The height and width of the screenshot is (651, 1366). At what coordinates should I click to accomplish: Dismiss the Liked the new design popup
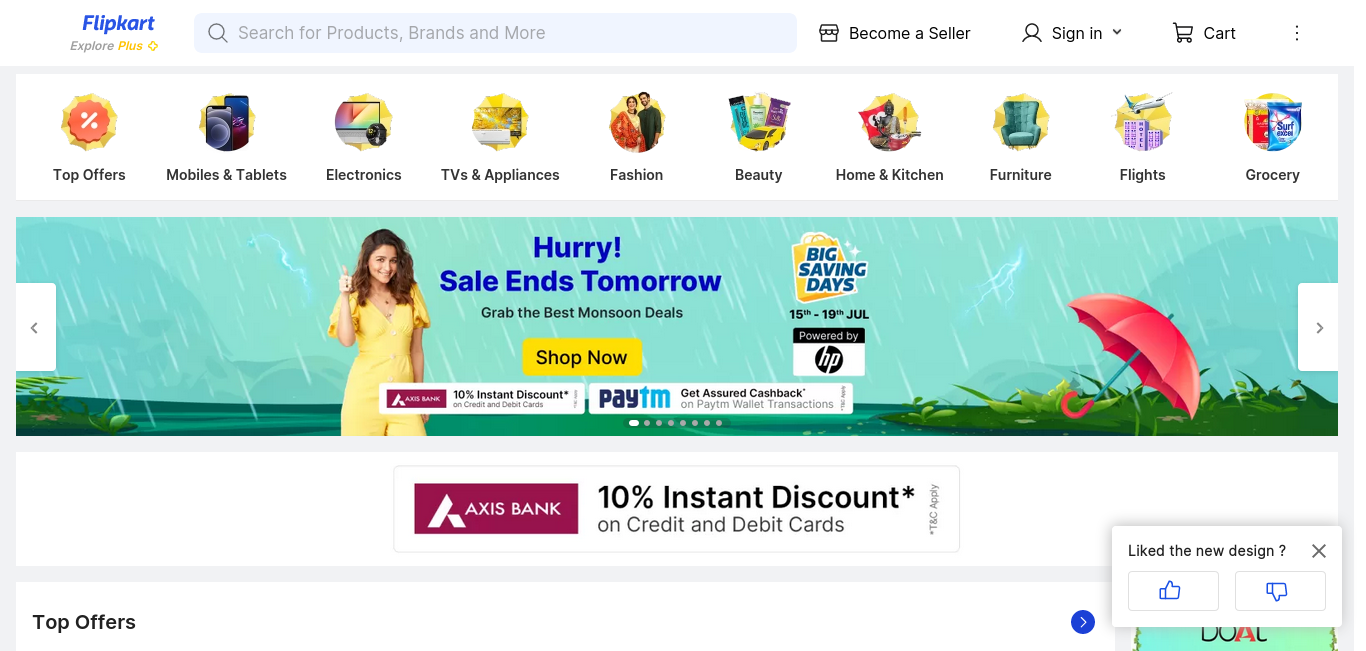[x=1319, y=551]
